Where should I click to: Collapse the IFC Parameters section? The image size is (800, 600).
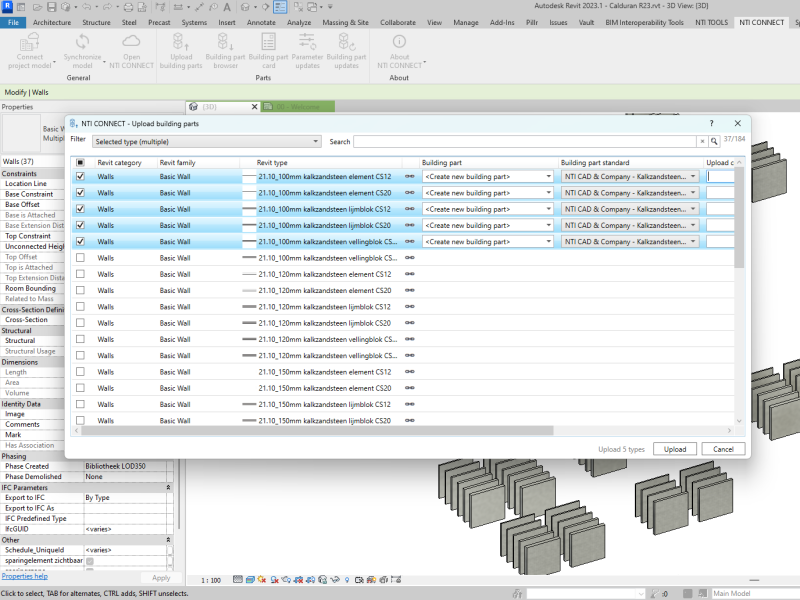click(x=168, y=488)
